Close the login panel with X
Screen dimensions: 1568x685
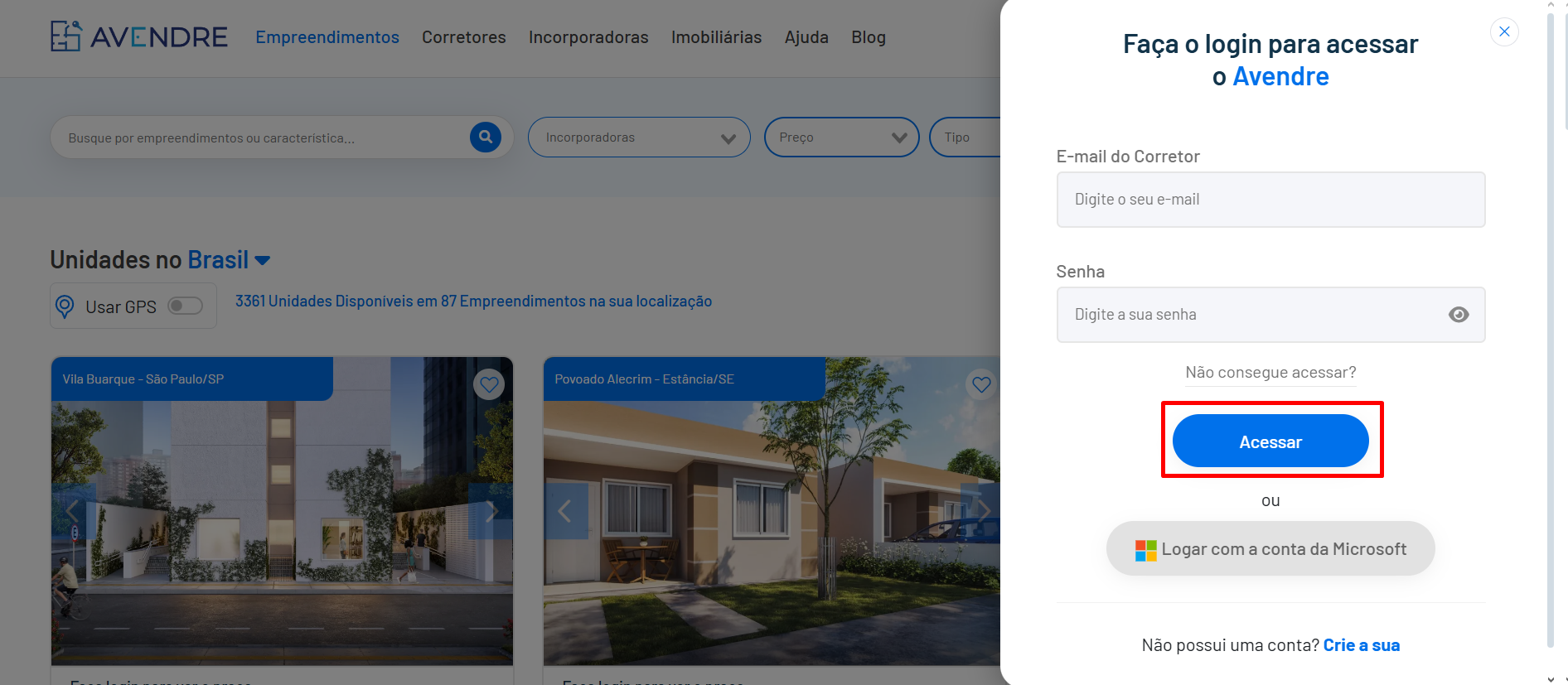pos(1504,31)
